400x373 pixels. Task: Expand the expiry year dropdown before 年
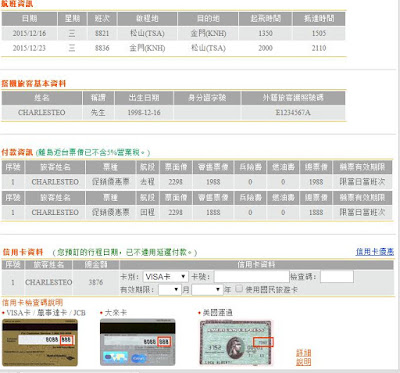(x=207, y=290)
